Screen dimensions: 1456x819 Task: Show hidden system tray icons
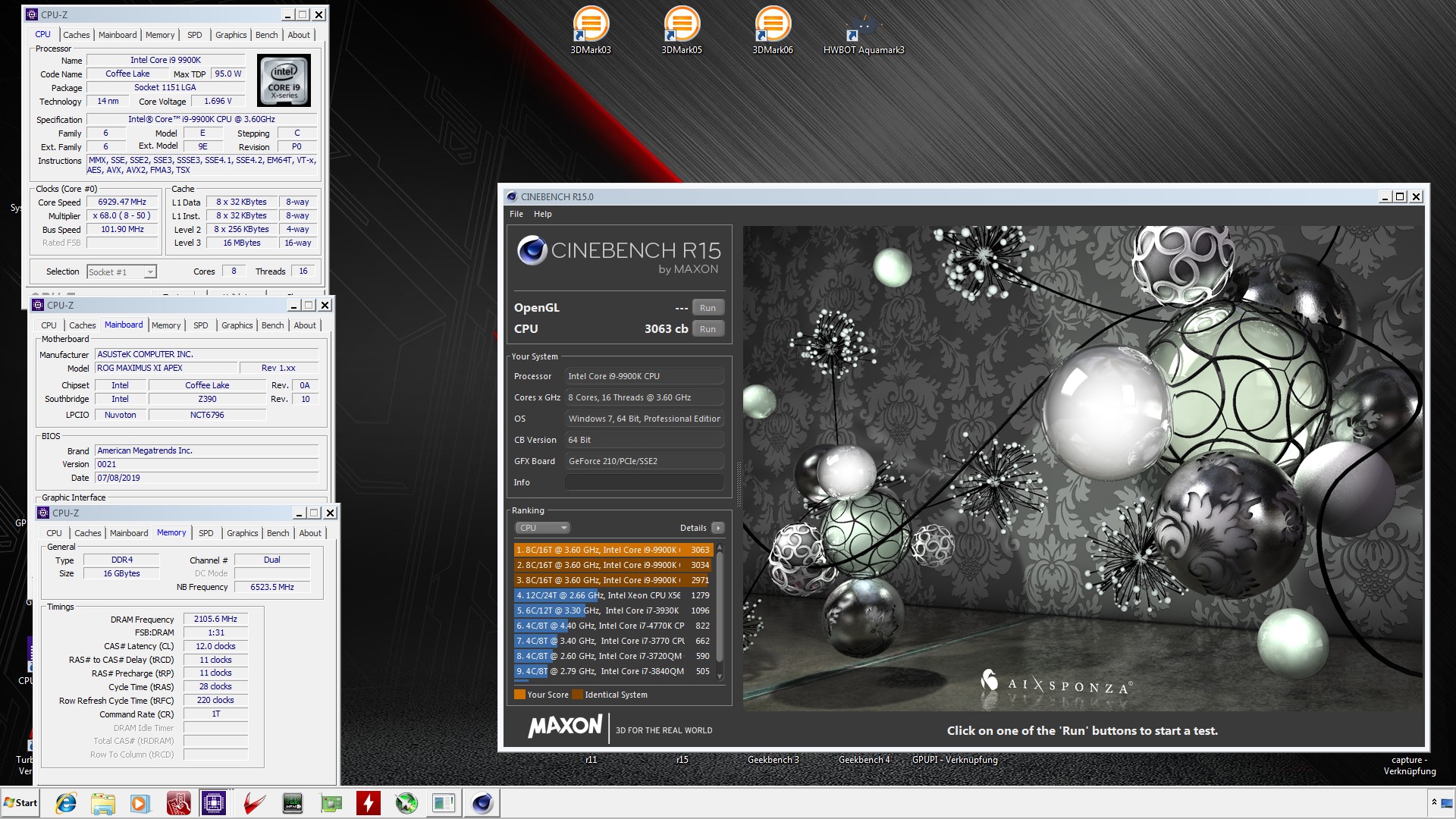[1434, 802]
